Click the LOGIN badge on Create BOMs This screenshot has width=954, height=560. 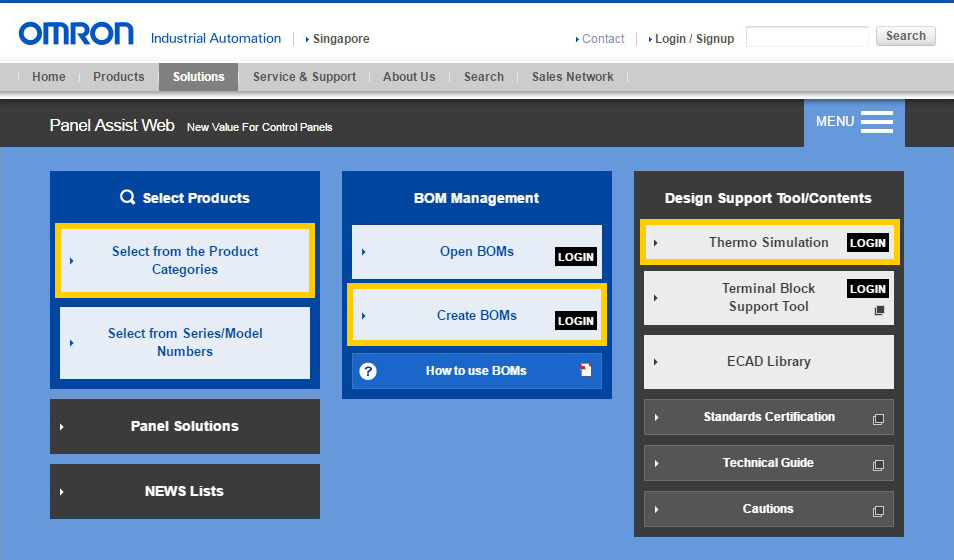[575, 321]
